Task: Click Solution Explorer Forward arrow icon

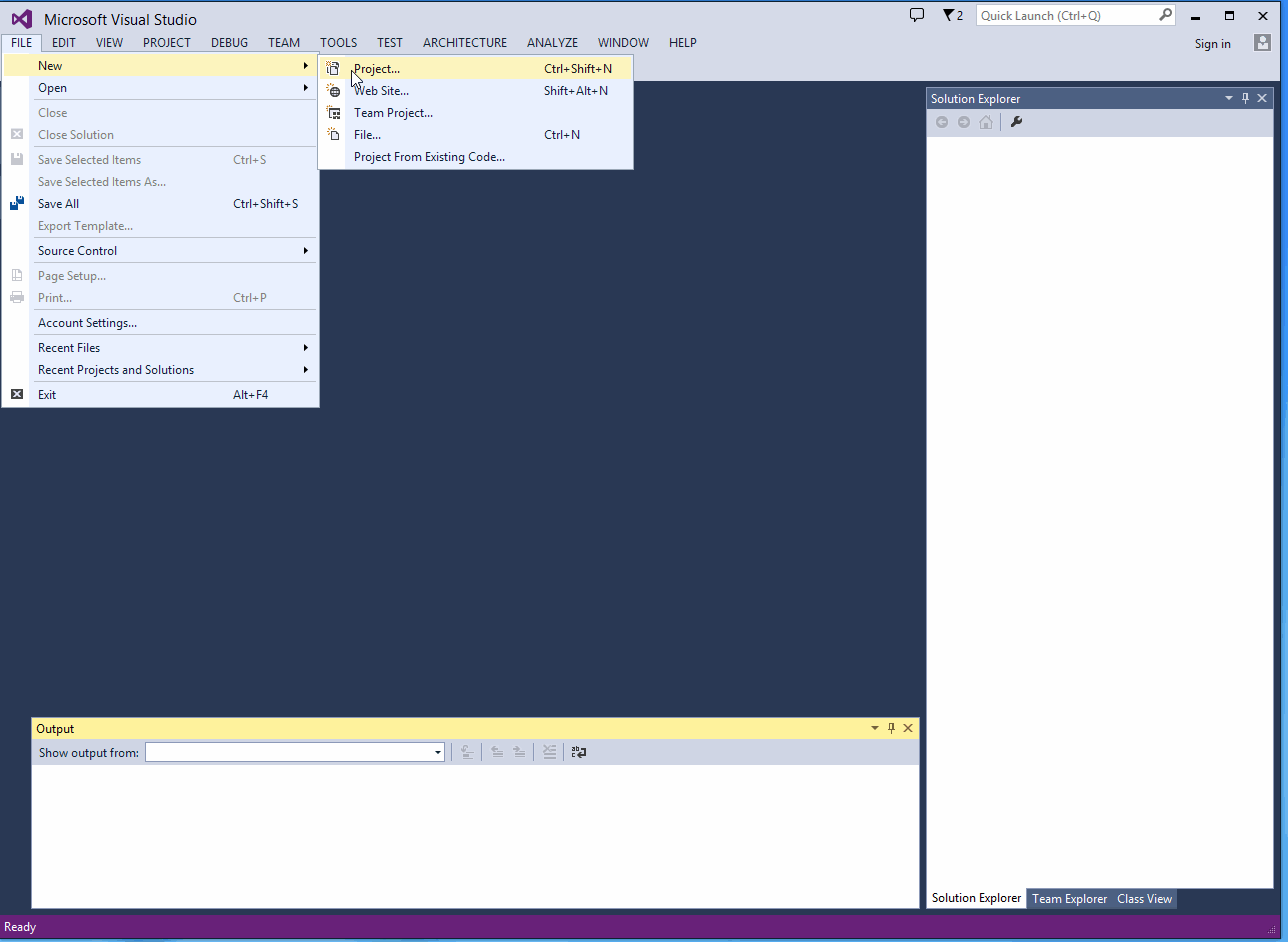Action: [x=964, y=122]
